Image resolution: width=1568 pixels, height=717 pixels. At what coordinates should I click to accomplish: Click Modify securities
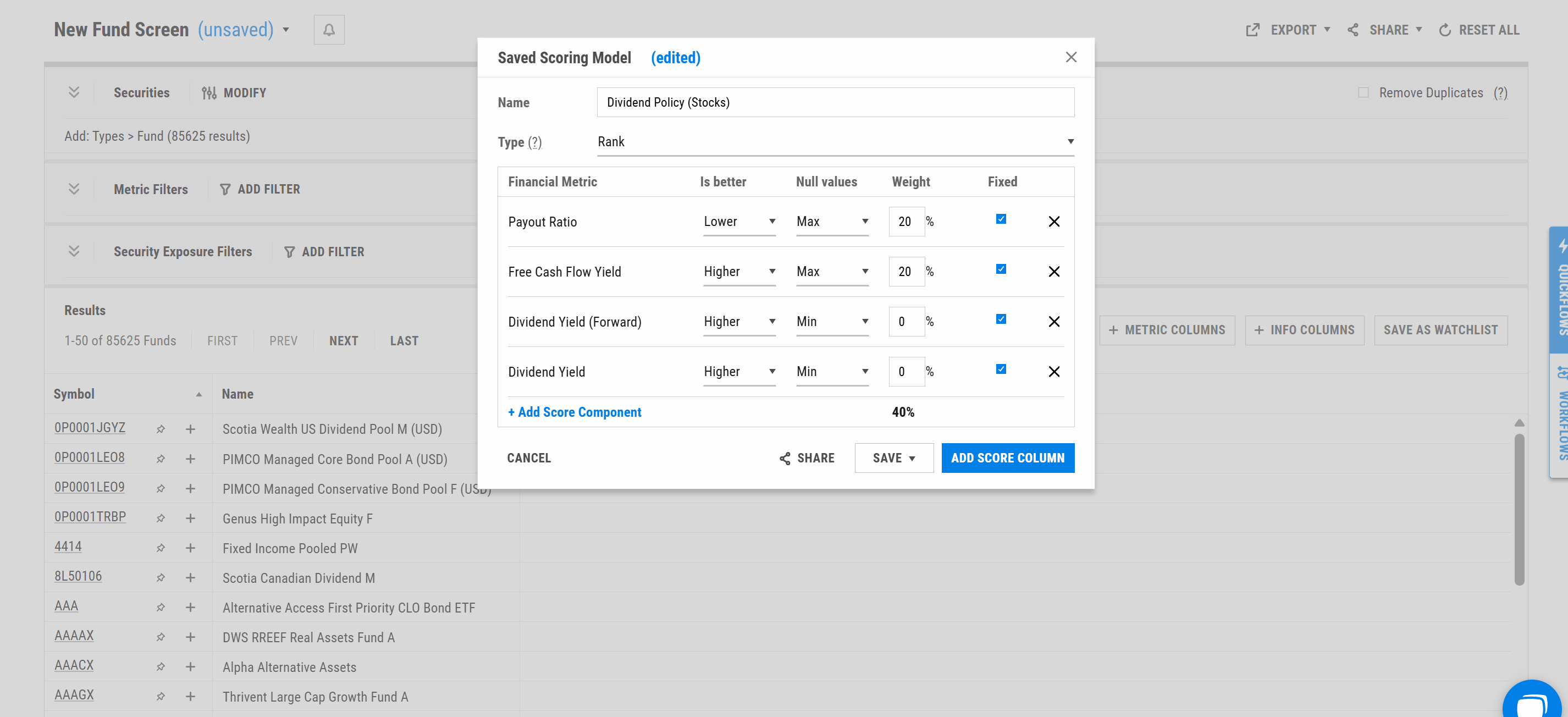(x=234, y=93)
